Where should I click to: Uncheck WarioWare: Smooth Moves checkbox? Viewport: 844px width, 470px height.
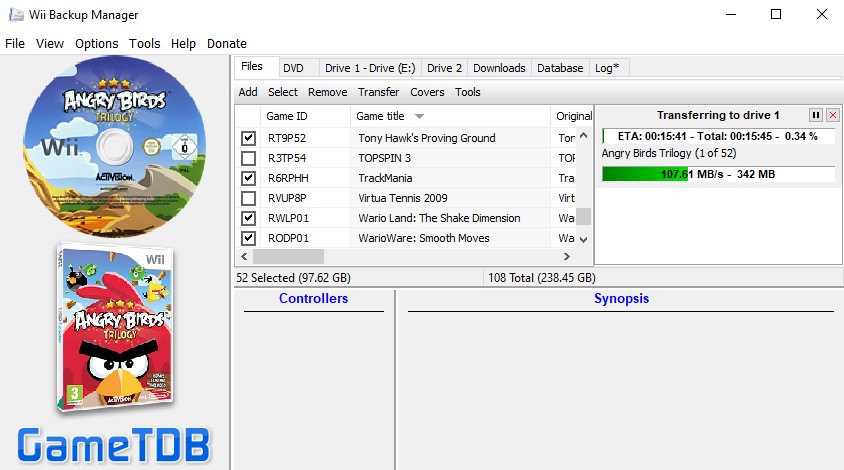click(x=248, y=238)
